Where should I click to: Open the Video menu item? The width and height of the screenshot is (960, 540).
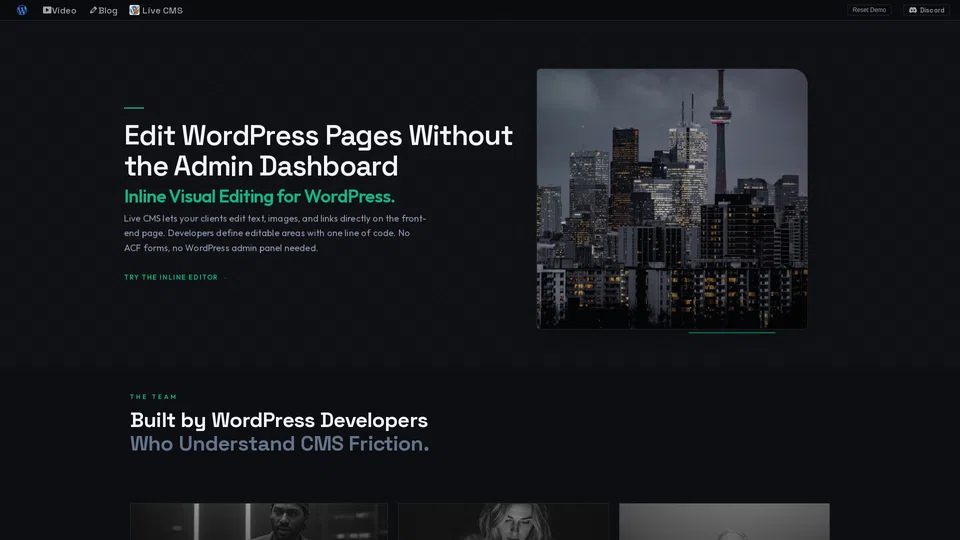coord(59,10)
